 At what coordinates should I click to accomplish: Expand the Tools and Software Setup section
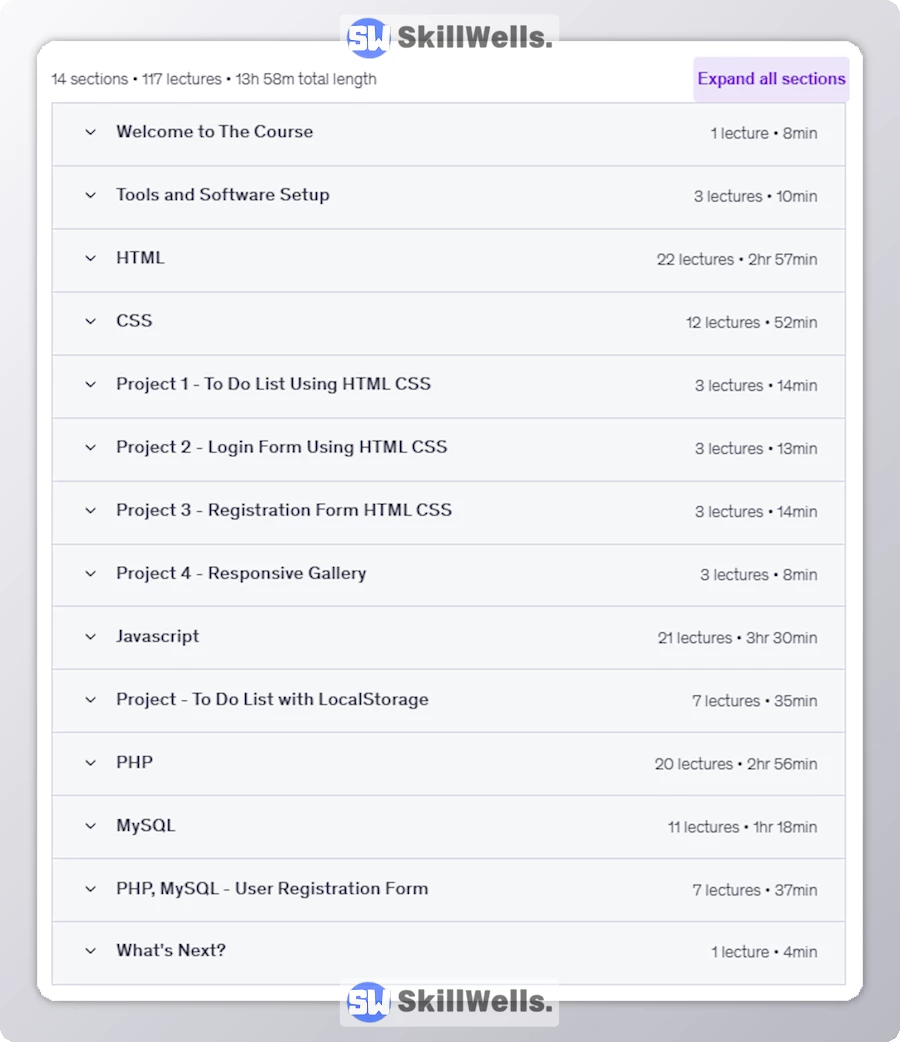89,196
